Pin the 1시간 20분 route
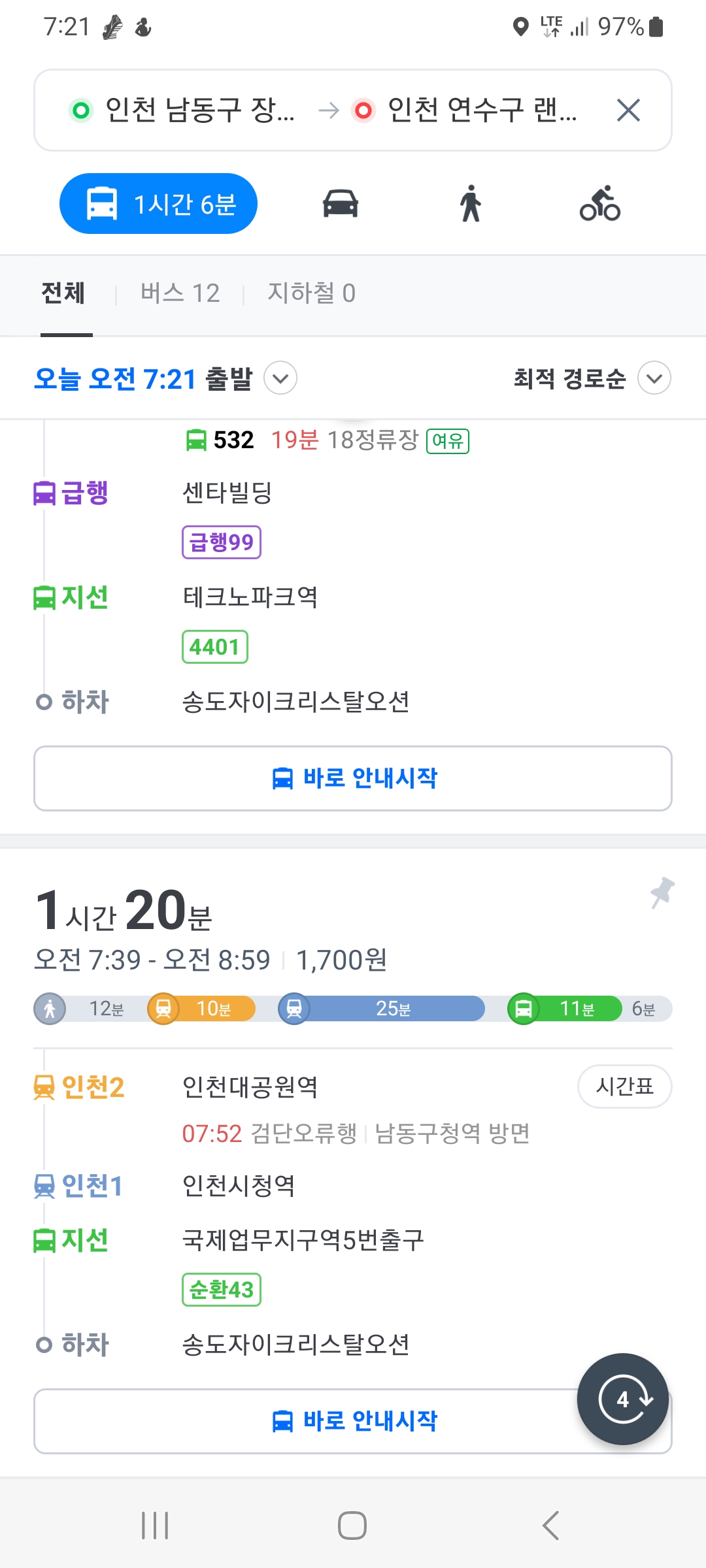 coord(662,892)
